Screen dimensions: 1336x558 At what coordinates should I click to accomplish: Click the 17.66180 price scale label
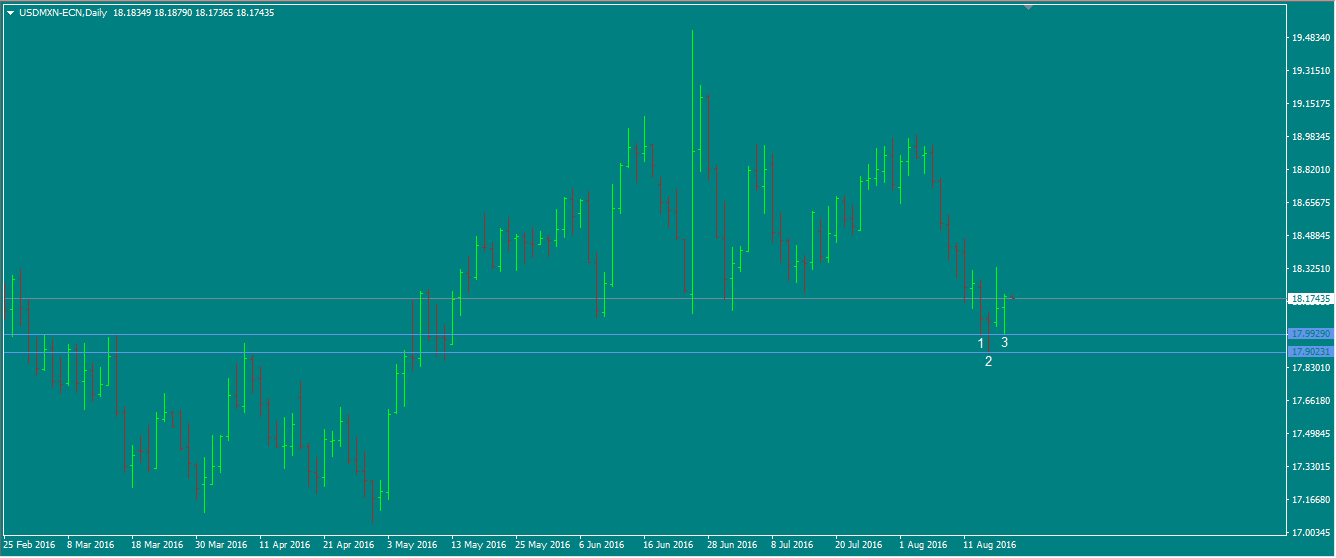[x=1311, y=401]
